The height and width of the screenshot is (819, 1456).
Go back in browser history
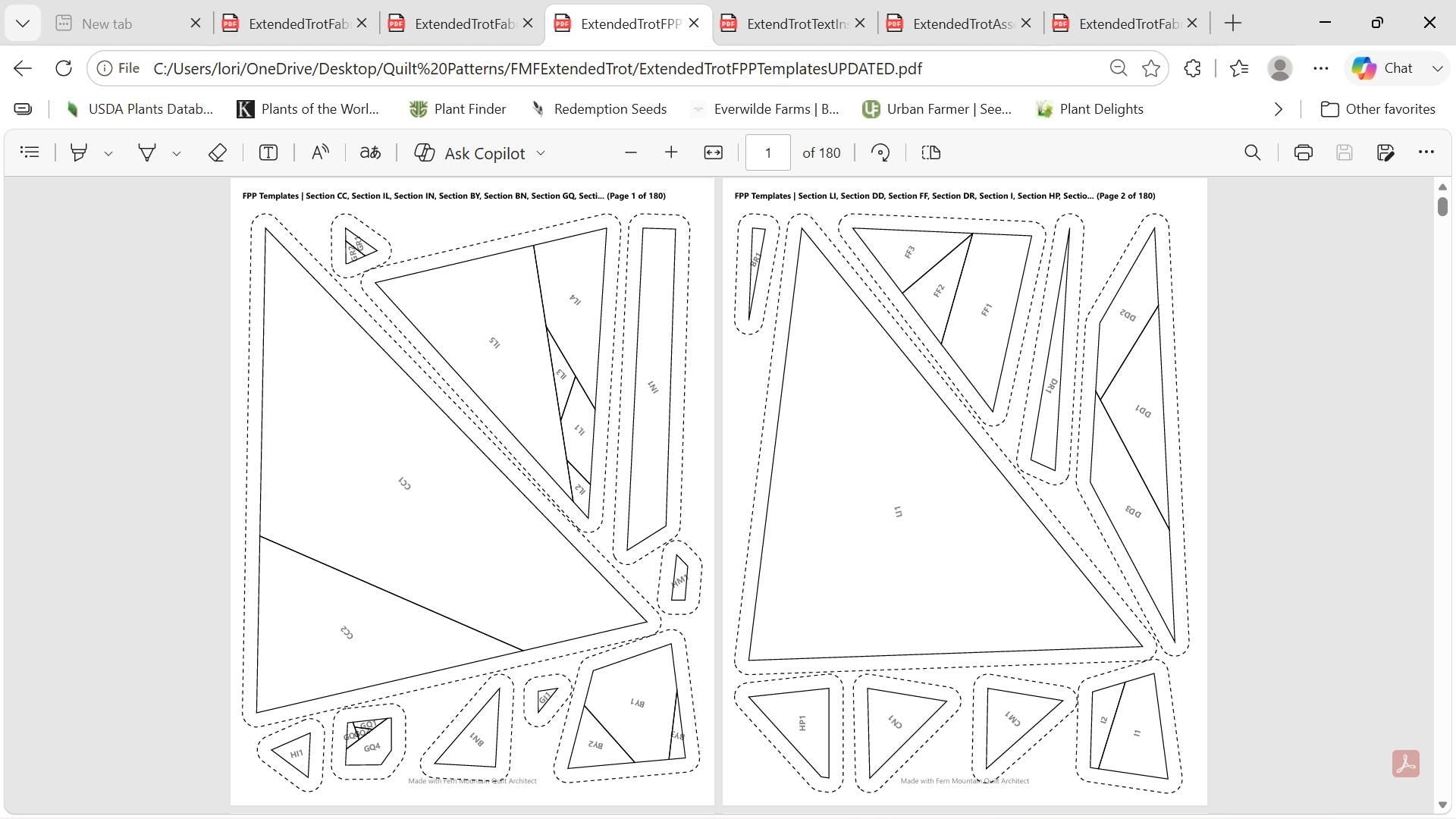click(23, 68)
